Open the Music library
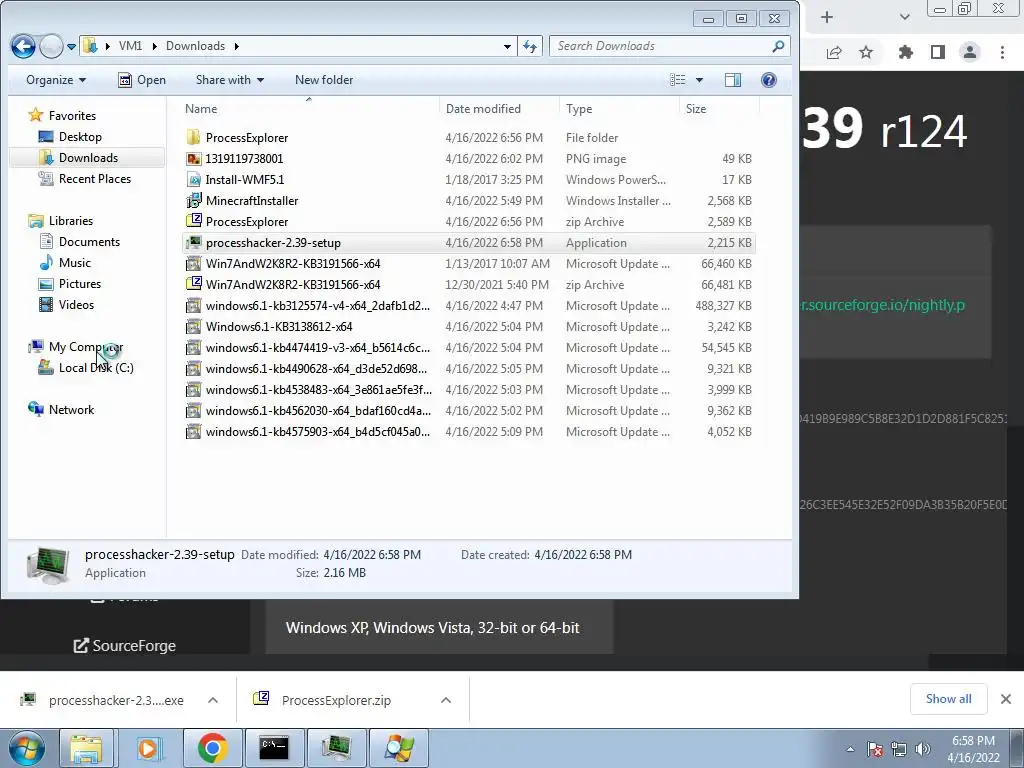The width and height of the screenshot is (1024, 768). coord(74,263)
